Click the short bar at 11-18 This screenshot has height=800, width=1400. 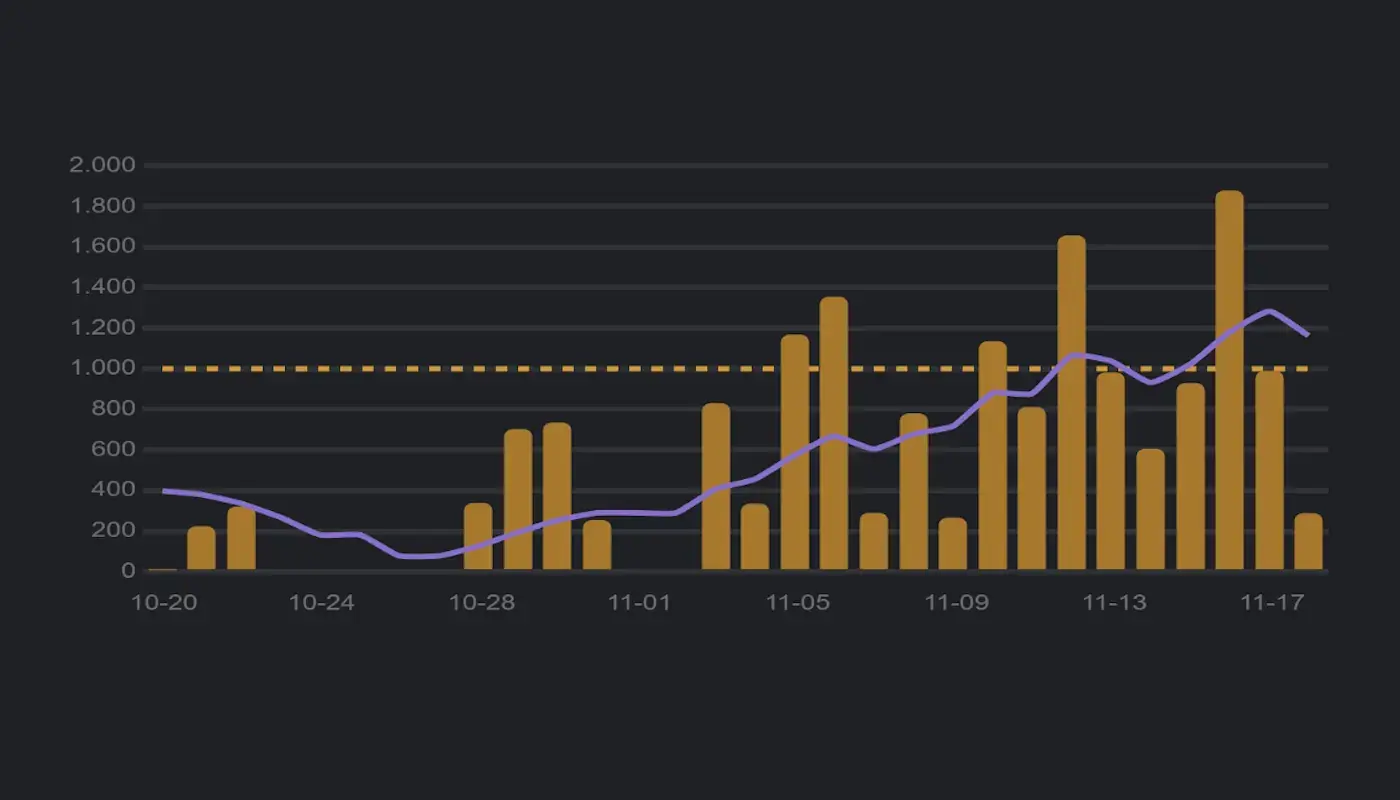1311,540
